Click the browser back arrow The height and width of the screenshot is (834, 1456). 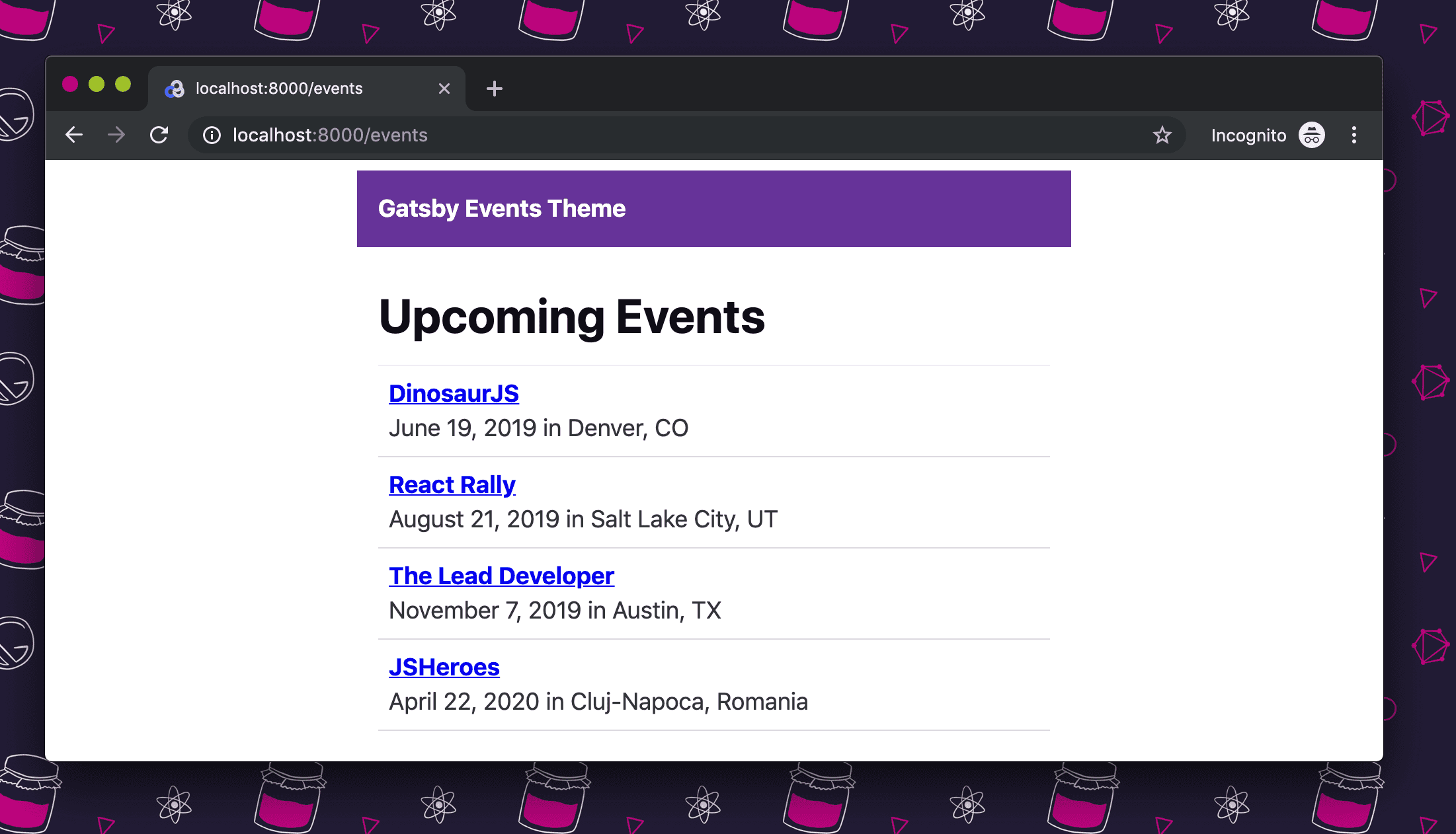click(x=74, y=135)
